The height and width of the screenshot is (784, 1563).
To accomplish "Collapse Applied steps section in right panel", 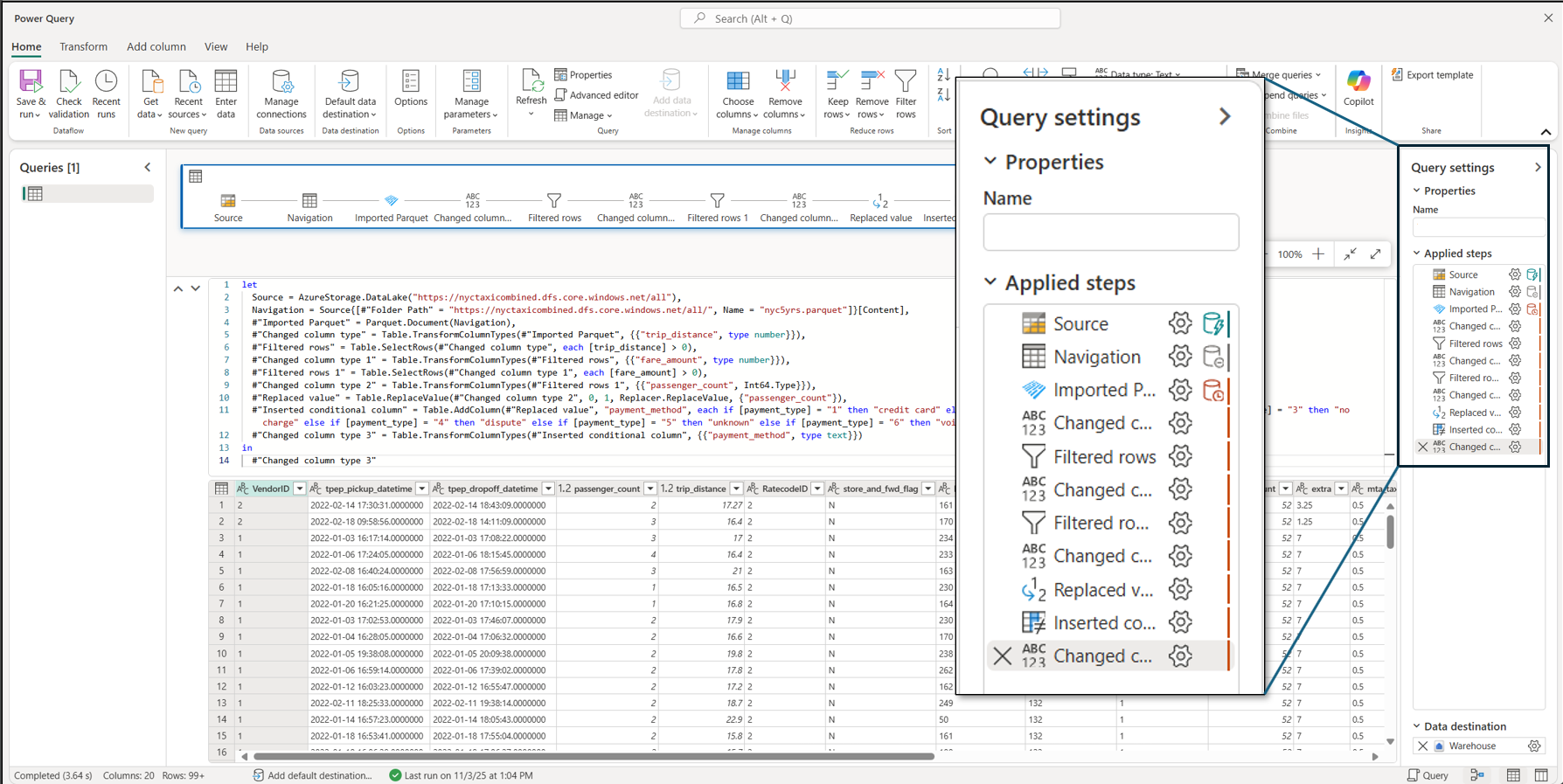I will coord(1417,253).
